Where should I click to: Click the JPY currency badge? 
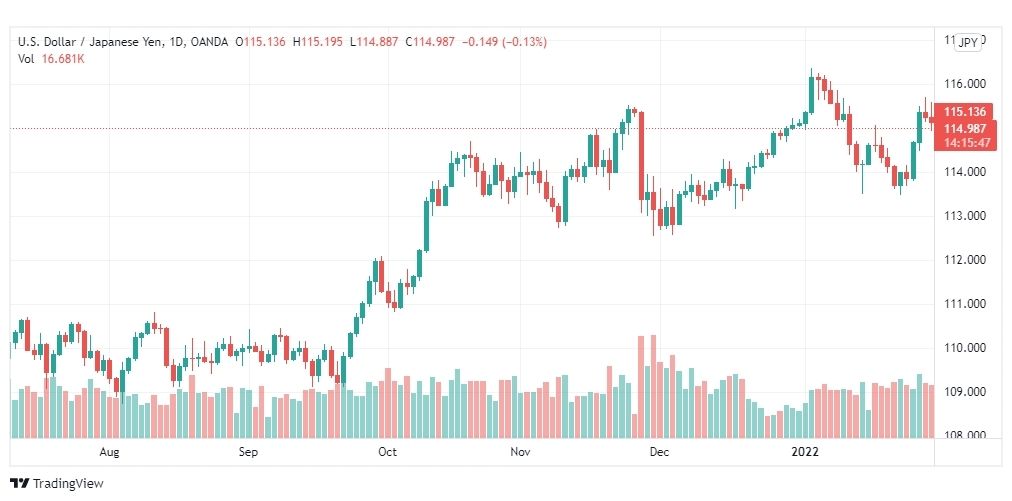coord(968,43)
